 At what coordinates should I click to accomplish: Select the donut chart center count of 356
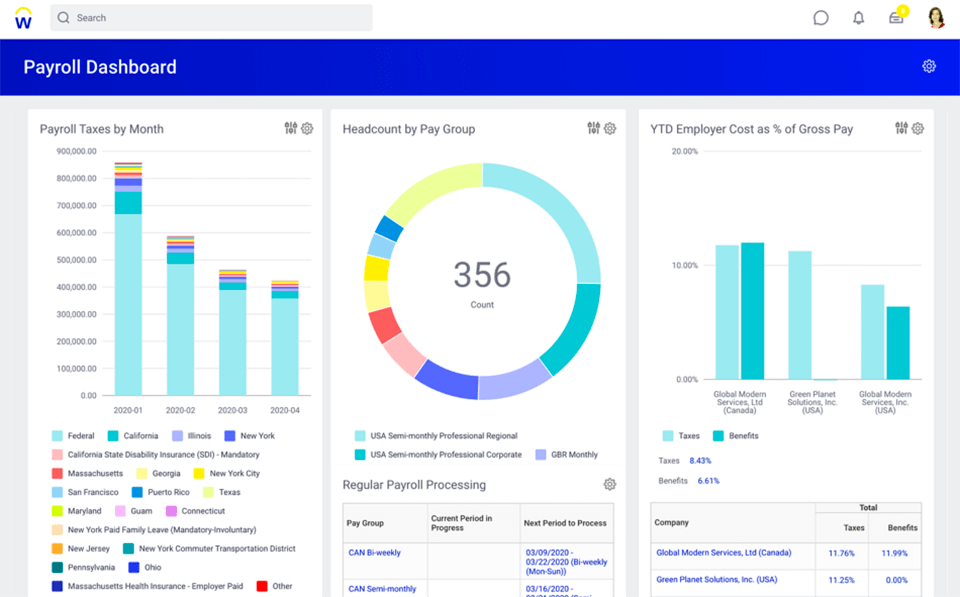pyautogui.click(x=482, y=274)
